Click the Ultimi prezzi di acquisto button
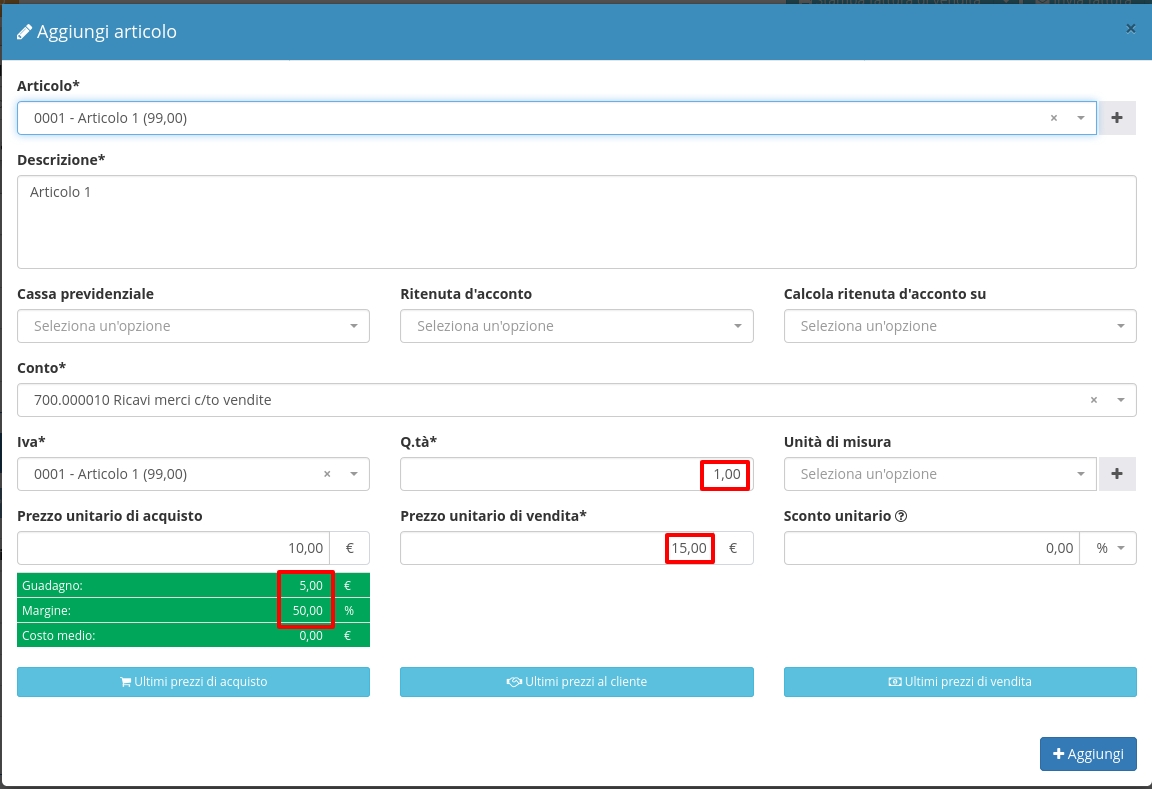This screenshot has height=789, width=1152. click(x=193, y=682)
